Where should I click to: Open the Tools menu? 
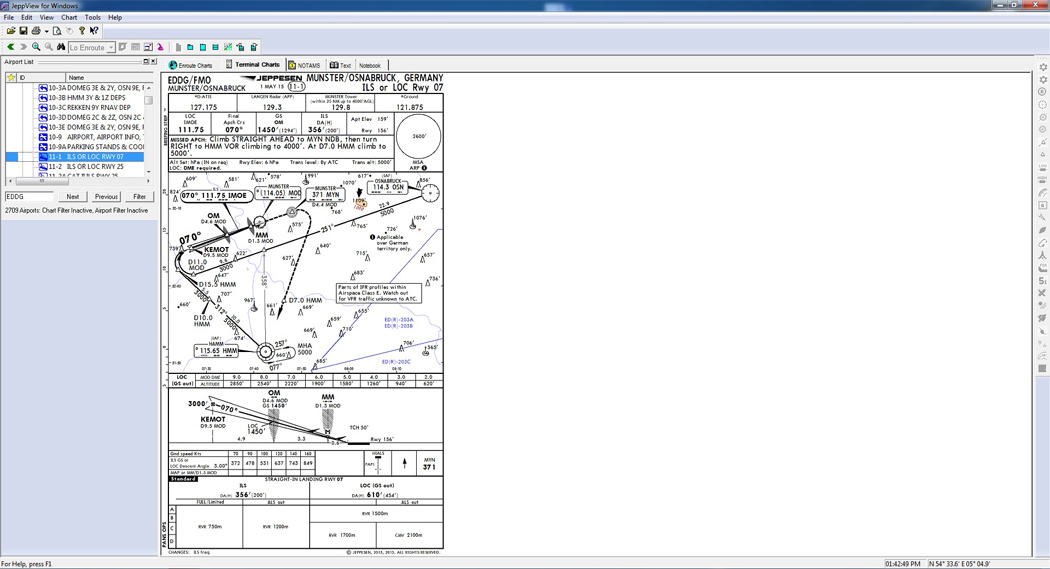point(92,17)
